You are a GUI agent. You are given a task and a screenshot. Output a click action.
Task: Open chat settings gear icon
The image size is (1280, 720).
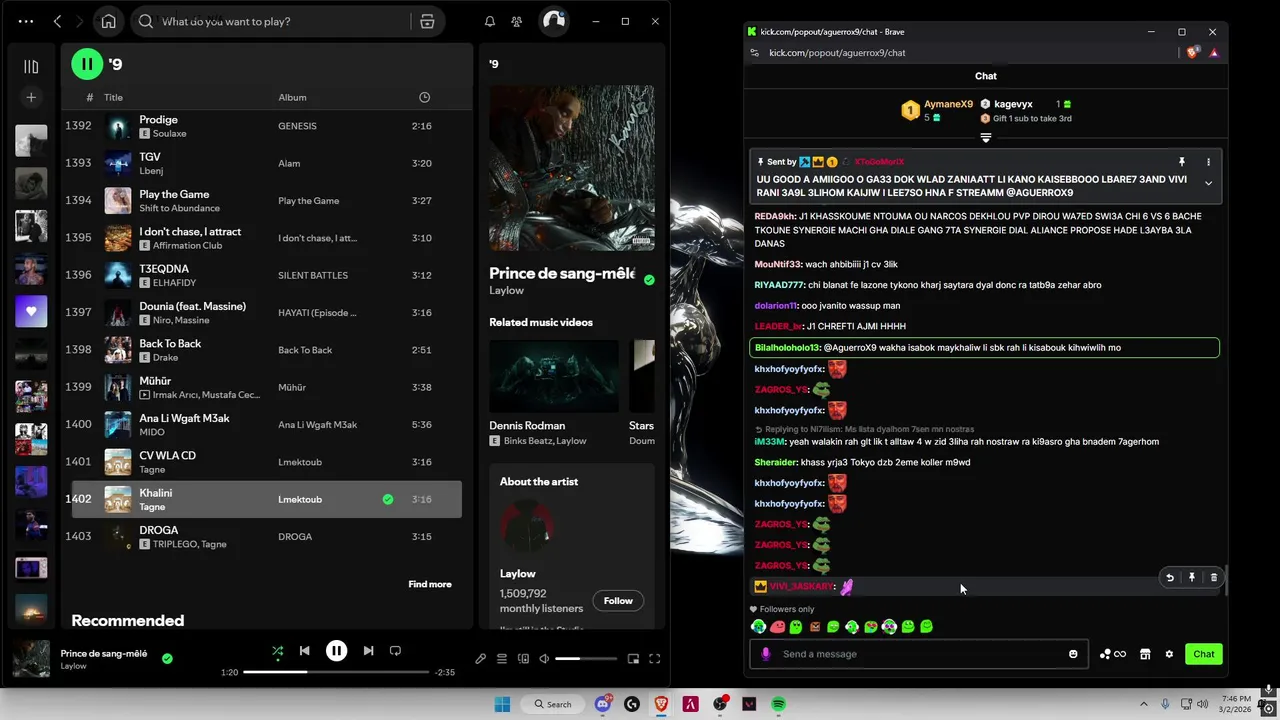1169,654
